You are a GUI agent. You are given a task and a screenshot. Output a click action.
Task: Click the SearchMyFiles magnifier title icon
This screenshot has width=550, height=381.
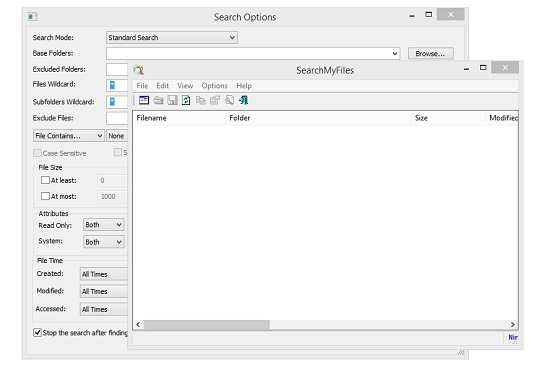139,70
